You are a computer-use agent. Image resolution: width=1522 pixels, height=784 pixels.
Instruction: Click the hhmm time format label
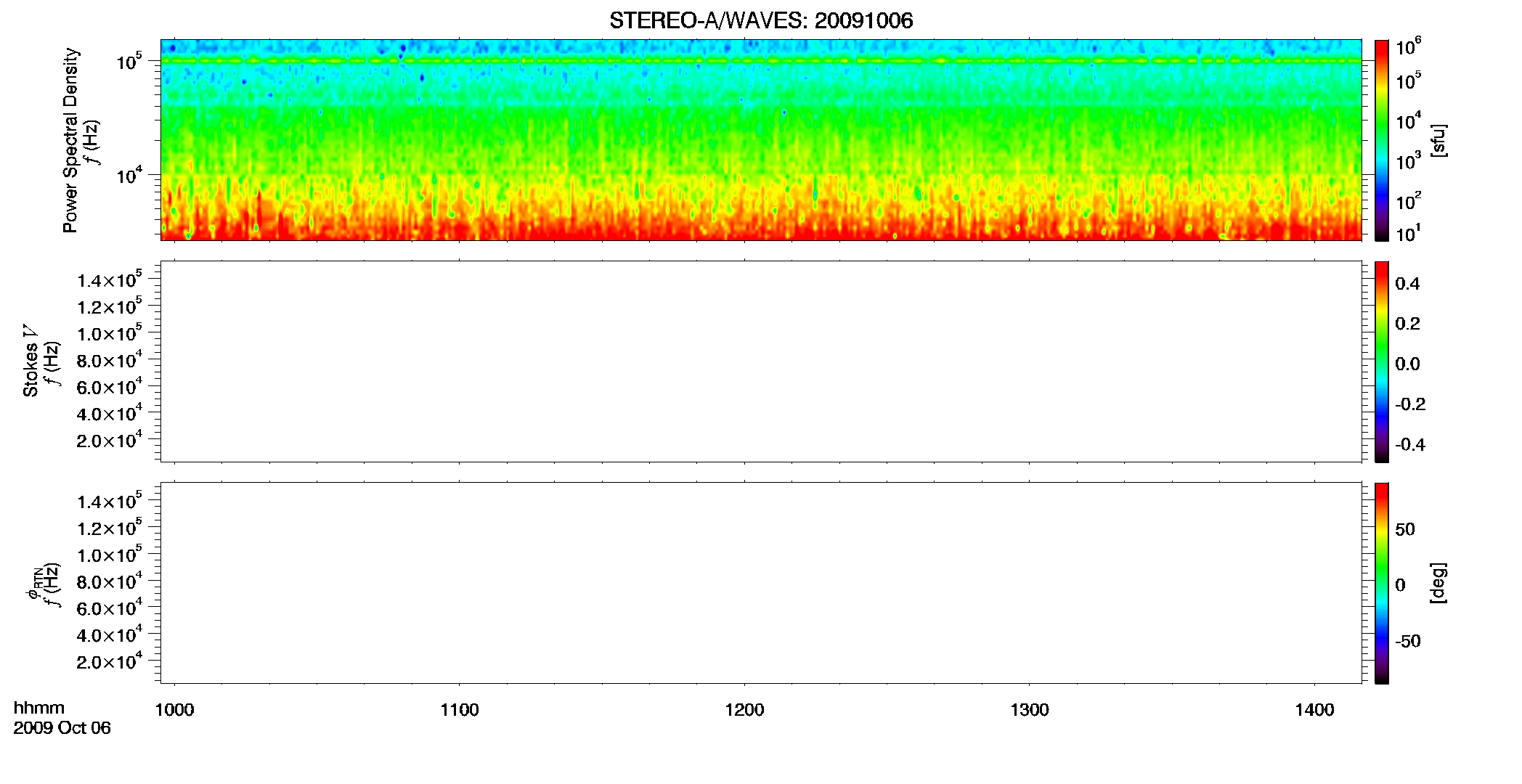[x=39, y=708]
